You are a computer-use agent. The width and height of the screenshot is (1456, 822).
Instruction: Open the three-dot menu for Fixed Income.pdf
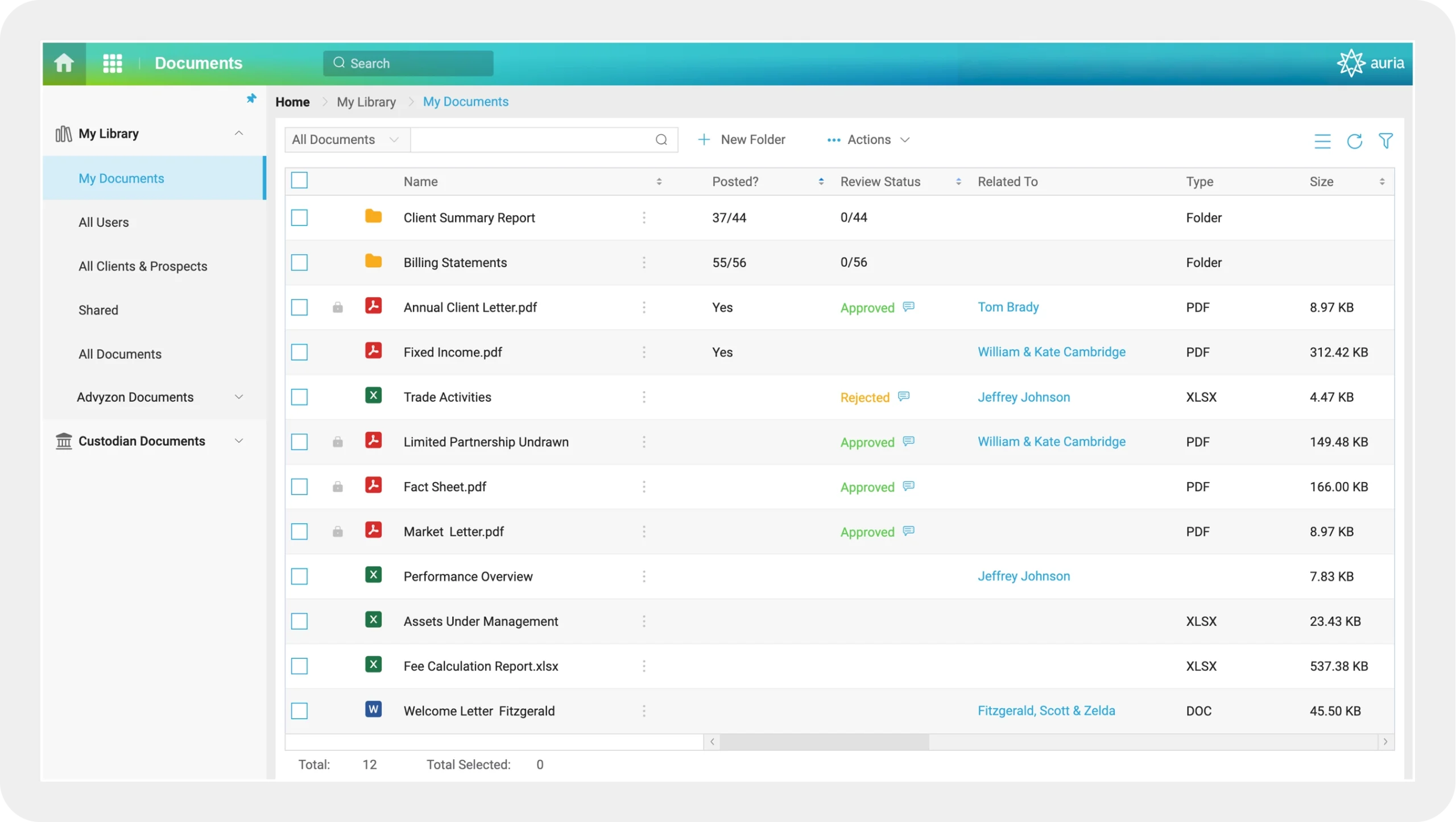(x=643, y=352)
